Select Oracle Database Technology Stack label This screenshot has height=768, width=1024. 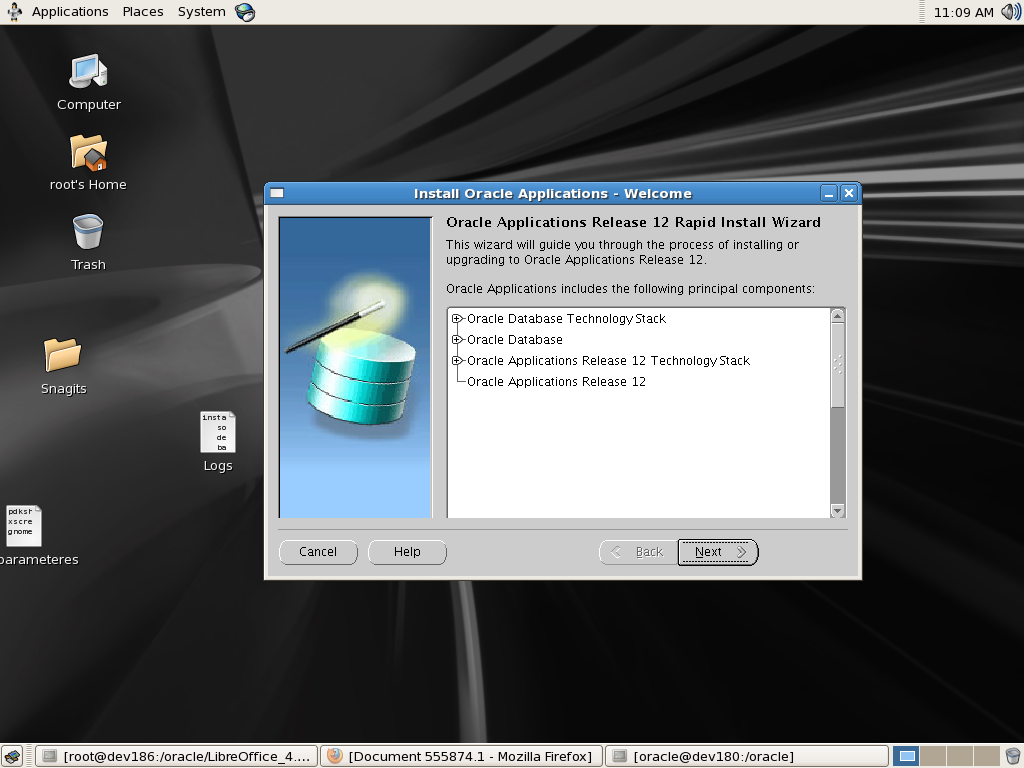click(x=566, y=319)
